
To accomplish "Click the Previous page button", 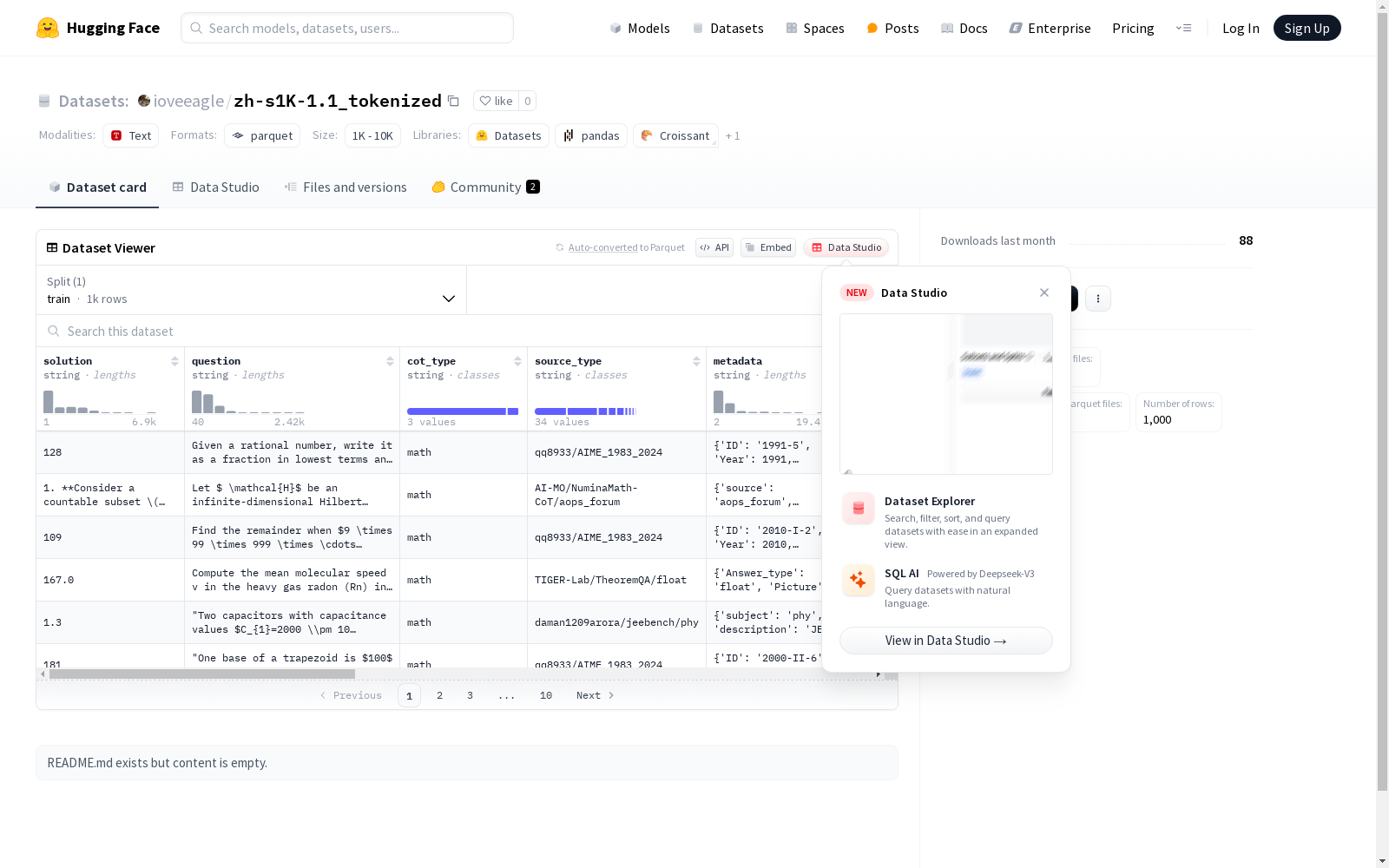I will [x=351, y=695].
